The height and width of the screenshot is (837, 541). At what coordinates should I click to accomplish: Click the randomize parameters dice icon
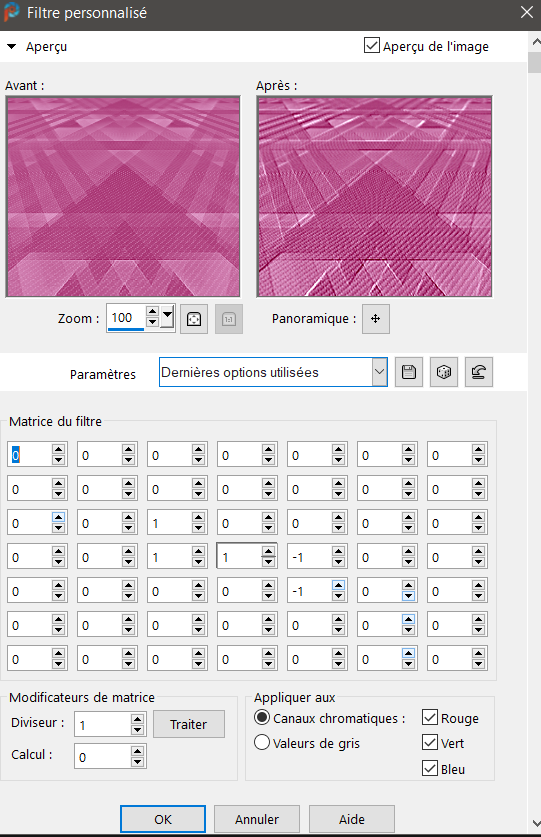[443, 372]
